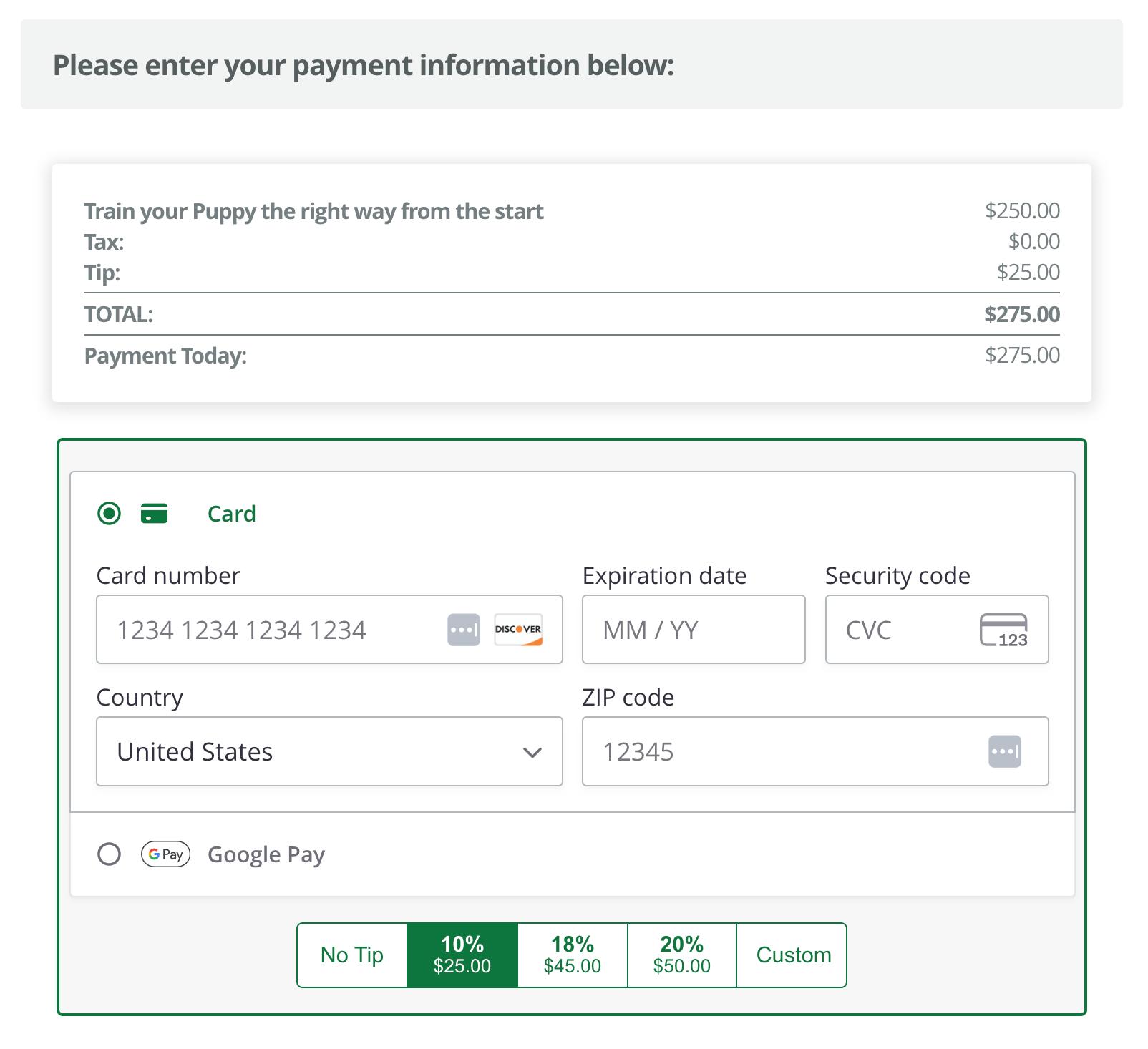The width and height of the screenshot is (1148, 1049).
Task: Select the 18% tip of $45.00
Action: [x=573, y=955]
